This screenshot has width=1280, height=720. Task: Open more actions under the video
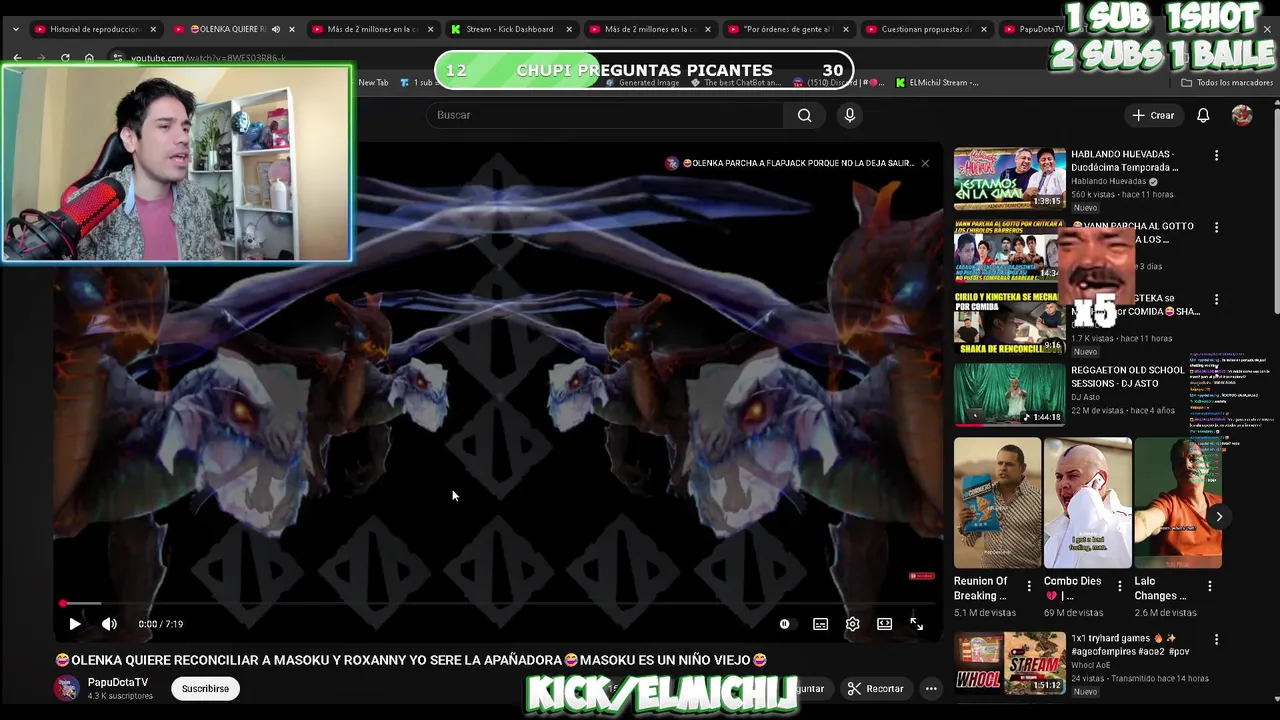tap(931, 689)
